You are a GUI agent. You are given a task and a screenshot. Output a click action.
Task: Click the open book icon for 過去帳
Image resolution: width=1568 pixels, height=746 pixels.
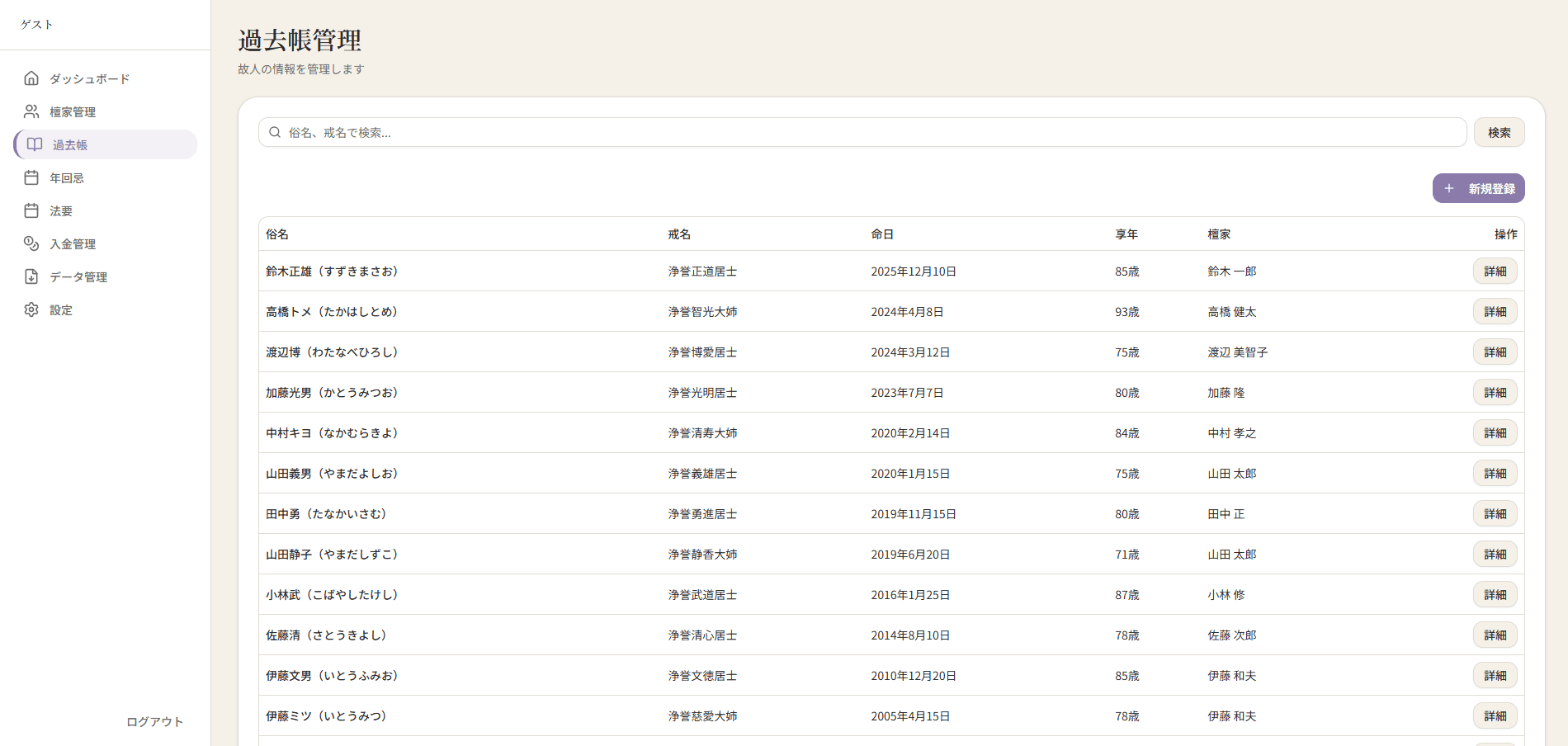coord(35,144)
